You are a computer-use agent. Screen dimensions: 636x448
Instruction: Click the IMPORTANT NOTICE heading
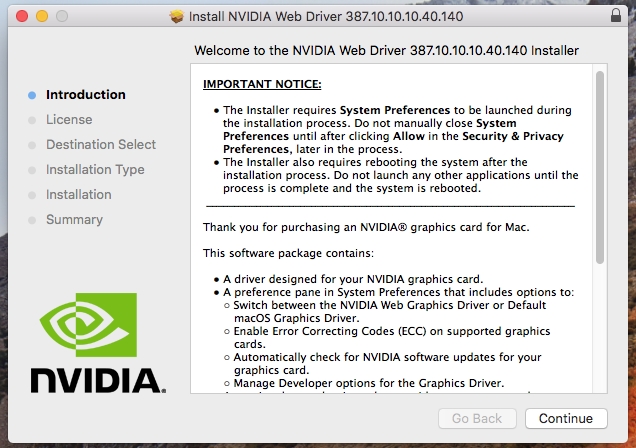click(x=262, y=84)
